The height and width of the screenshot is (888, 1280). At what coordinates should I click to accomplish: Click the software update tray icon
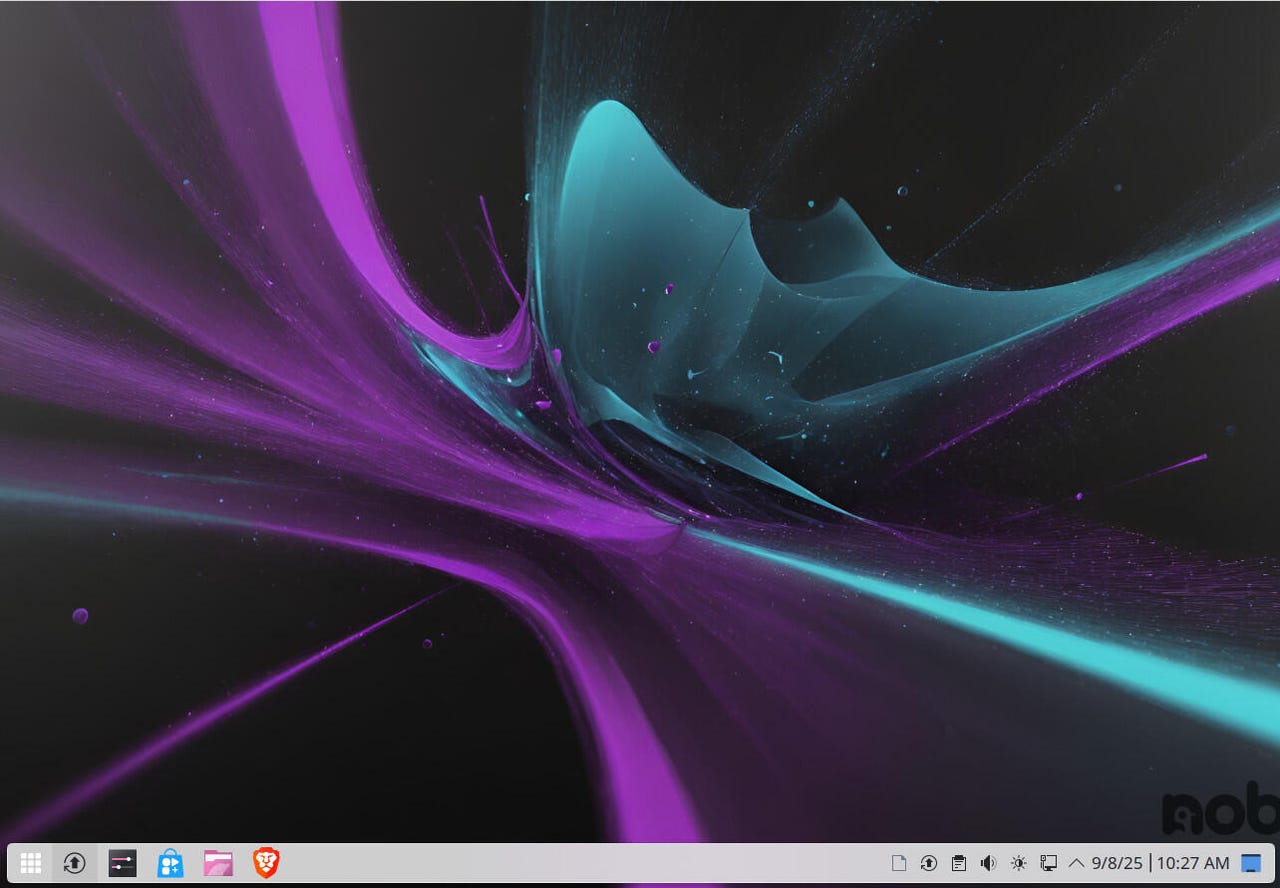pos(928,863)
